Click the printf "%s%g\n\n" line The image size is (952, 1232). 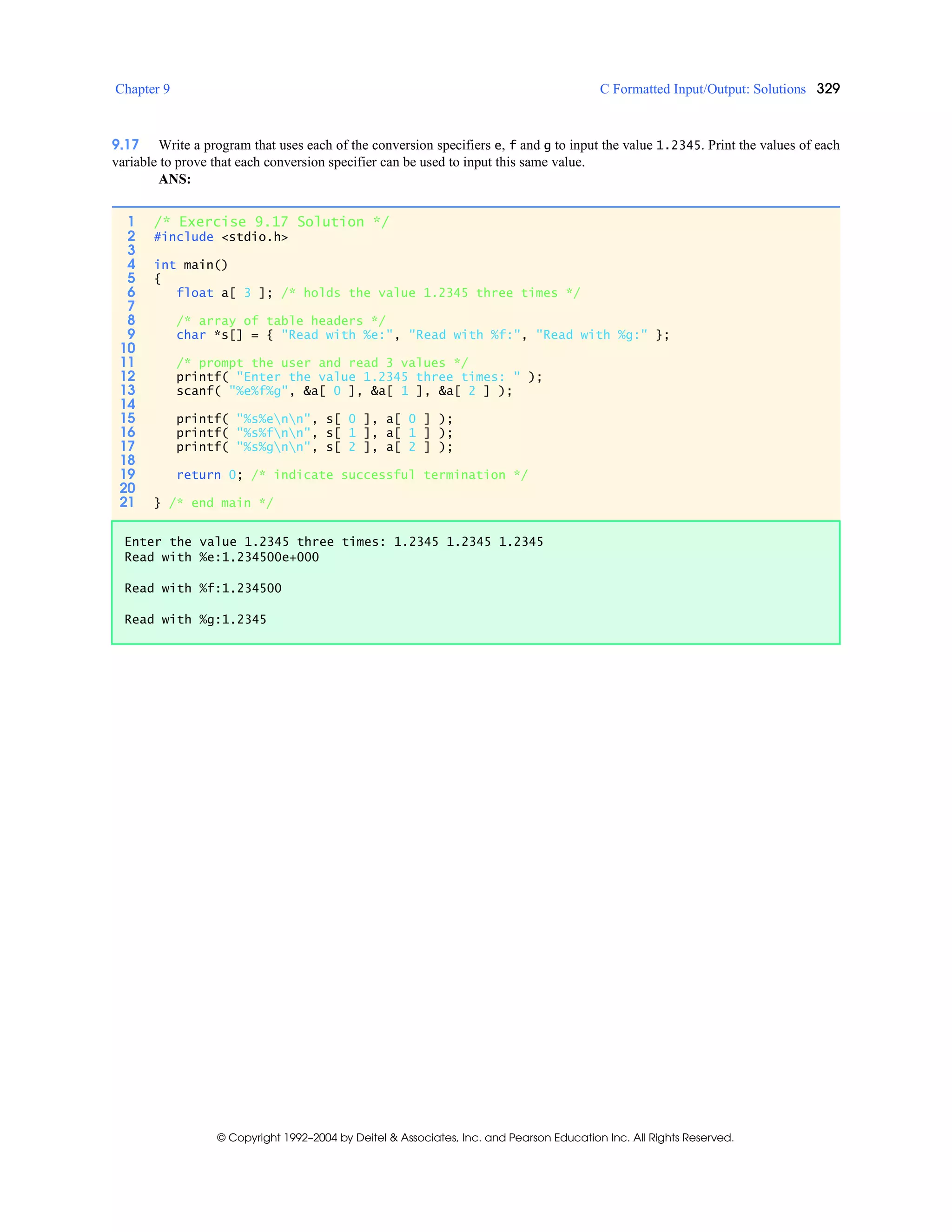(x=315, y=447)
